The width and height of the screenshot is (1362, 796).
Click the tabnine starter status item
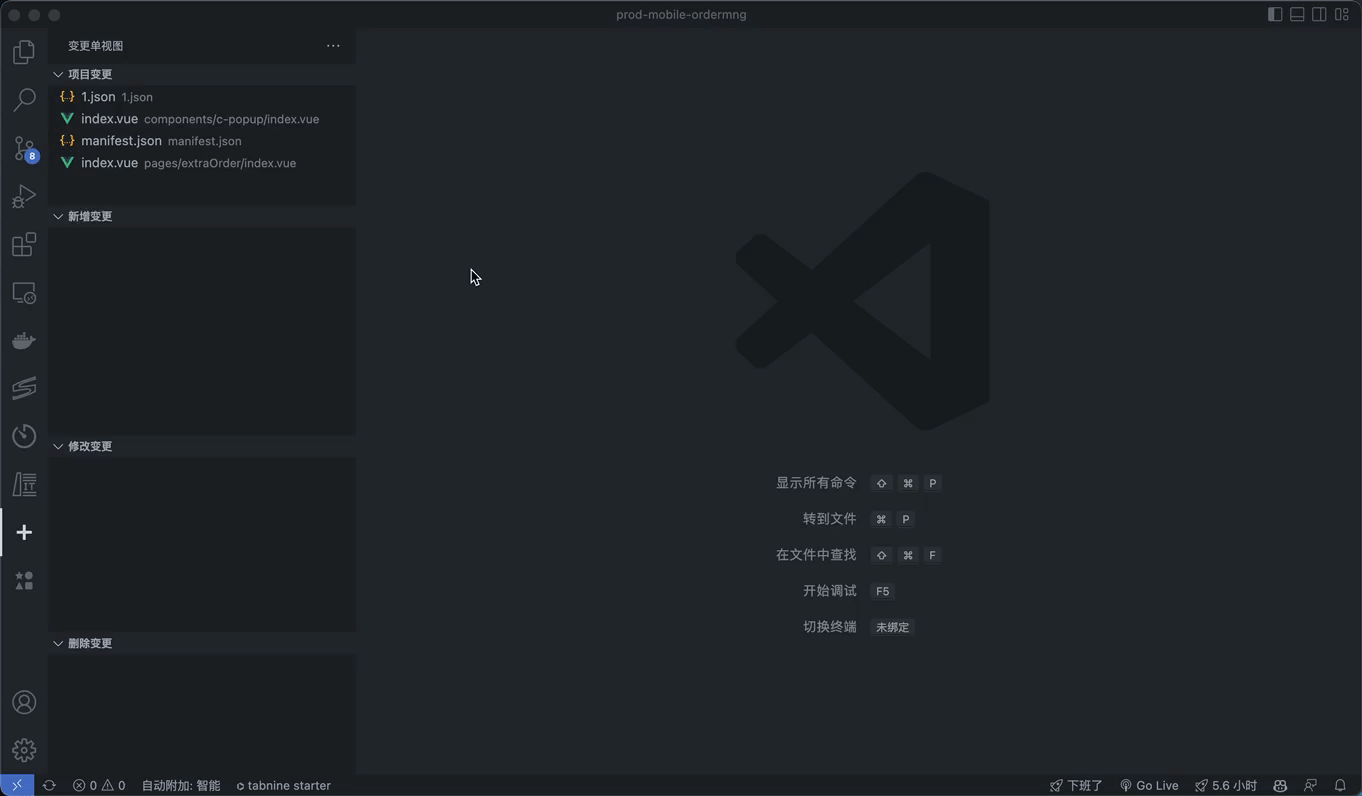tap(283, 785)
